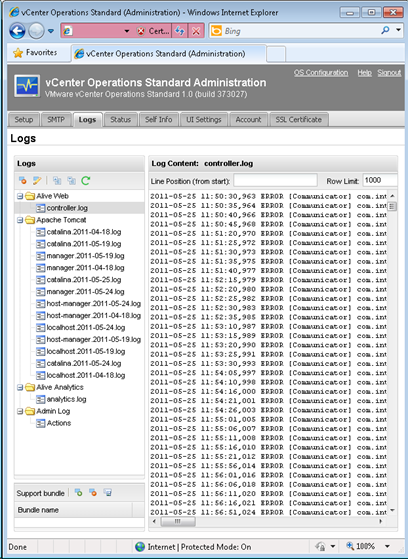408x559 pixels.
Task: Open recent pages dropdown next to forward button
Action: pos(51,31)
